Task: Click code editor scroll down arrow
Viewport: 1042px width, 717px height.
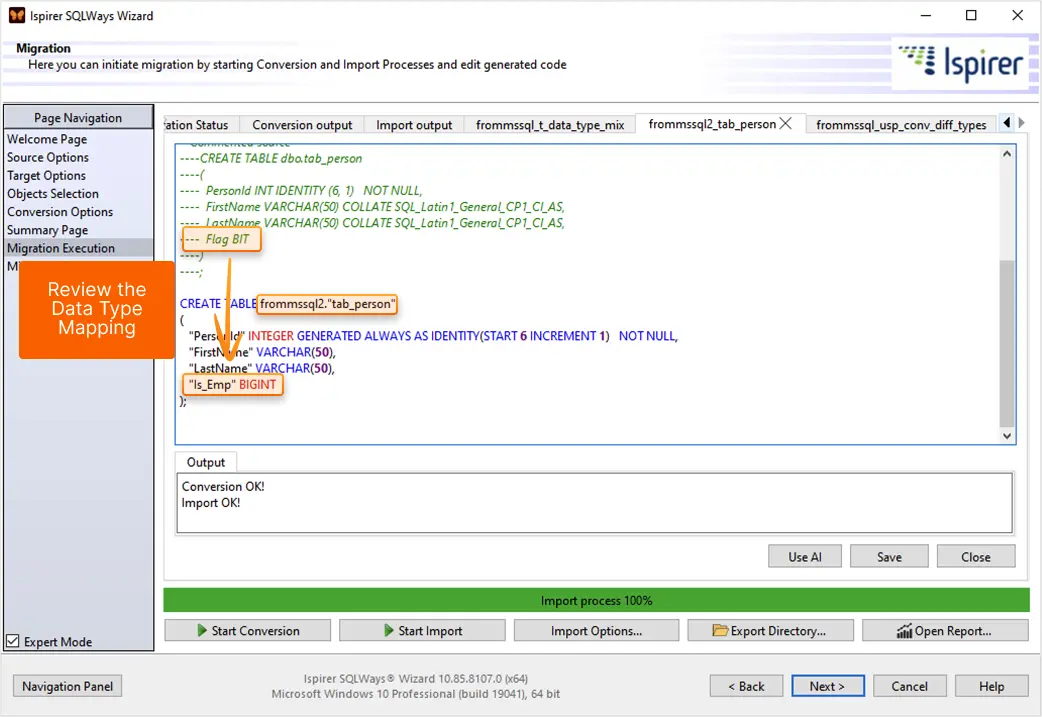Action: coord(1007,436)
